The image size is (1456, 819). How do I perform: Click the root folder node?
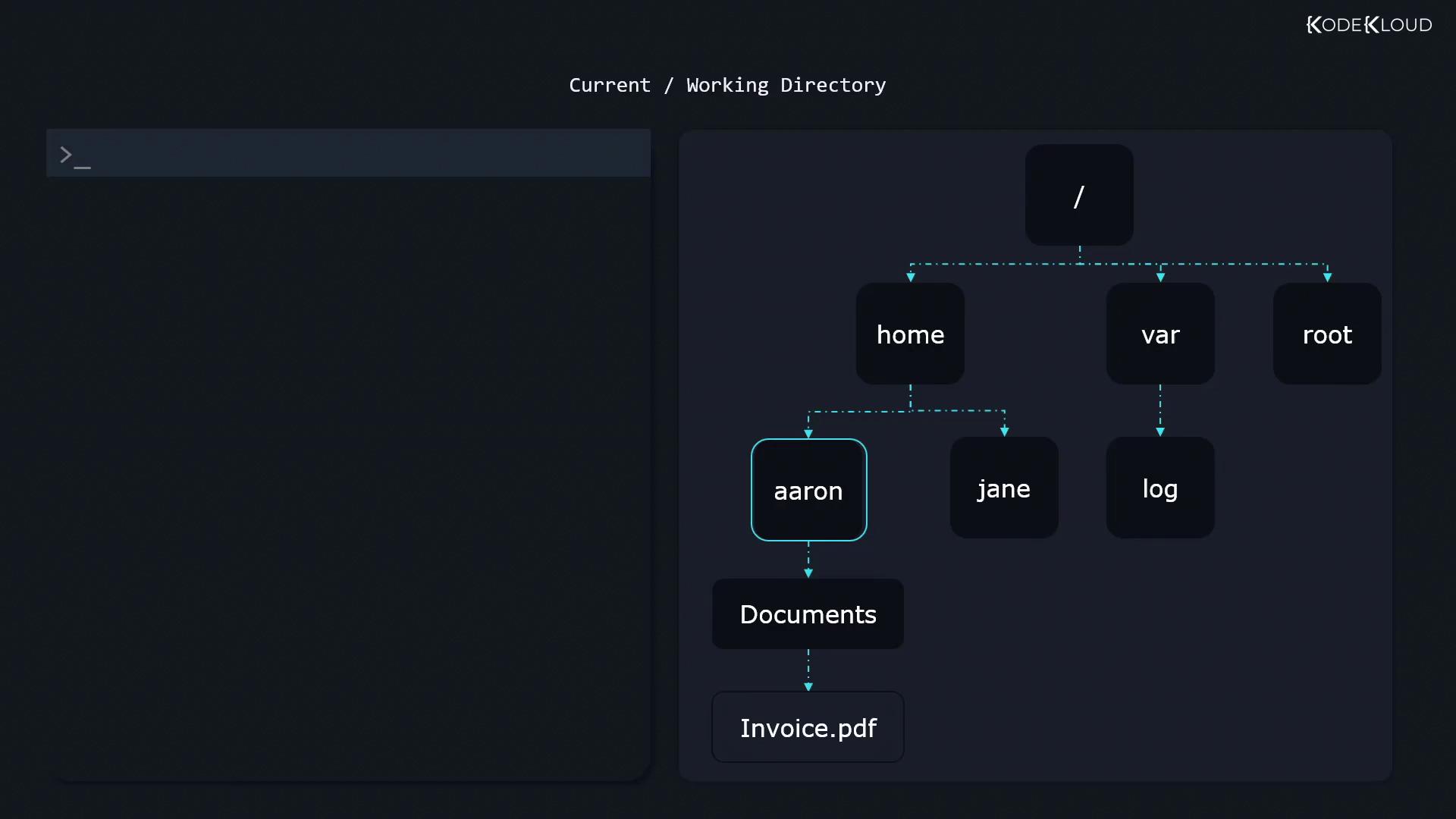1327,334
